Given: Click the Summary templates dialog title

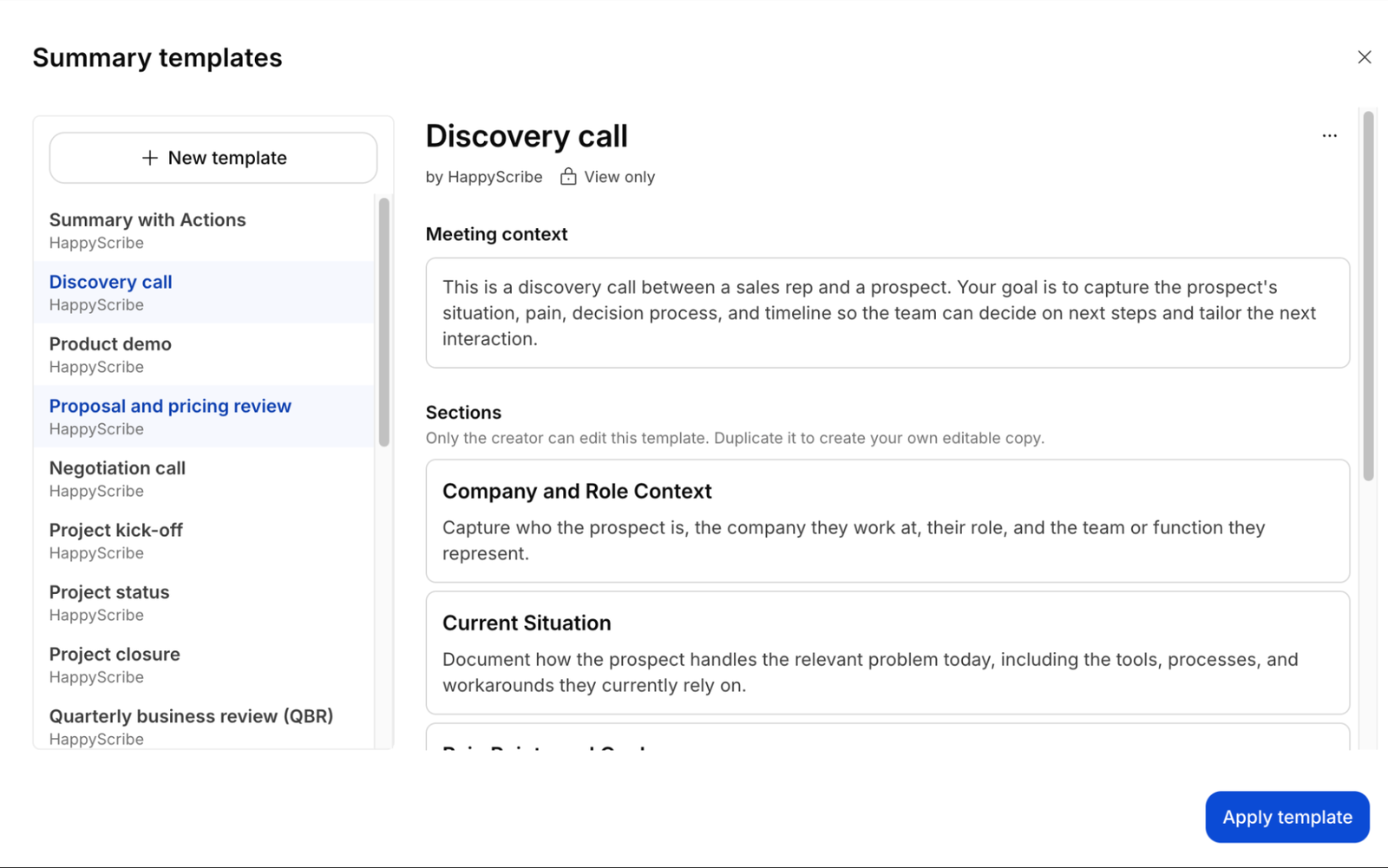Looking at the screenshot, I should (157, 57).
